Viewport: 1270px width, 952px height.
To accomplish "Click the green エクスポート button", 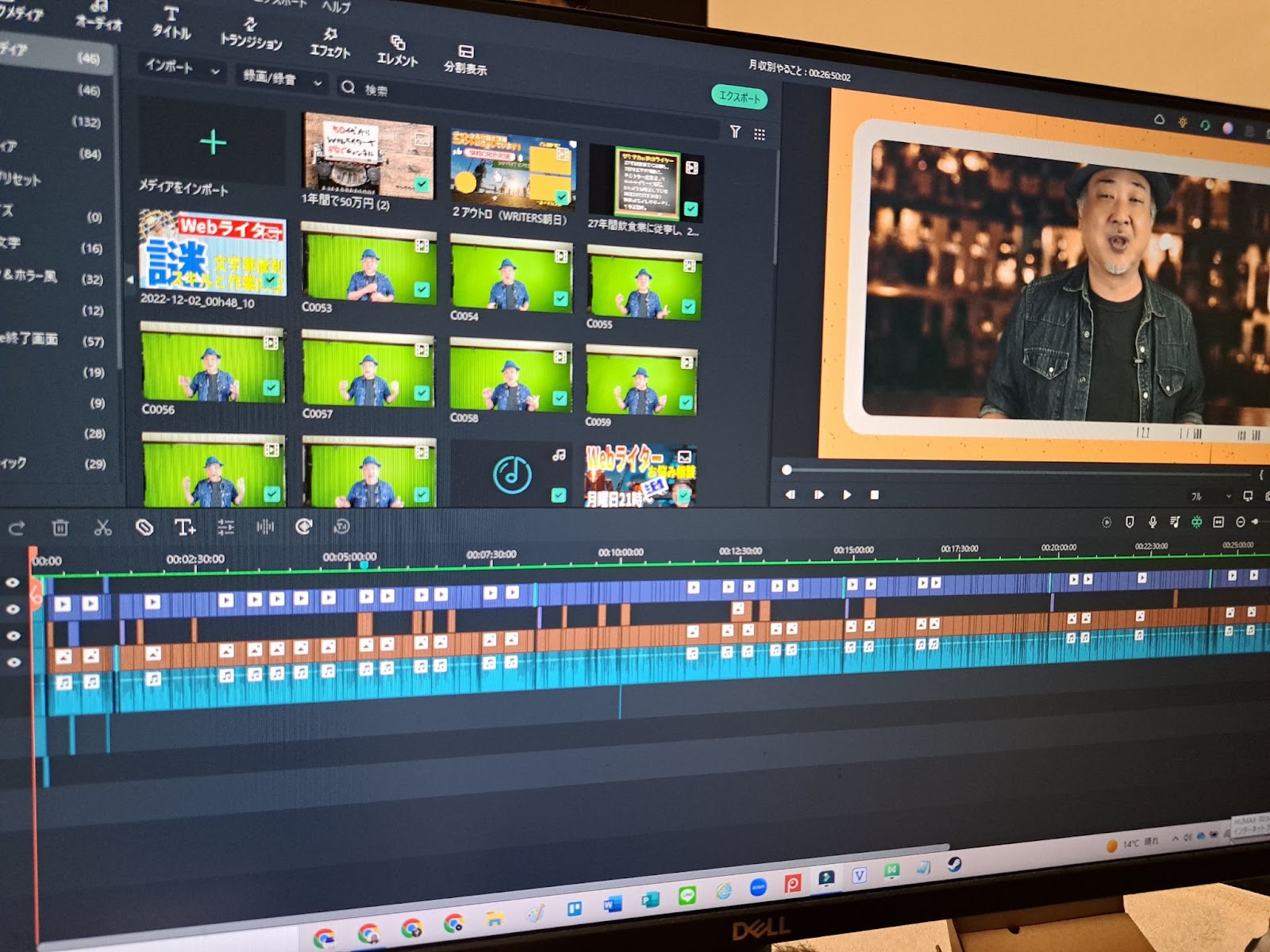I will coord(739,97).
